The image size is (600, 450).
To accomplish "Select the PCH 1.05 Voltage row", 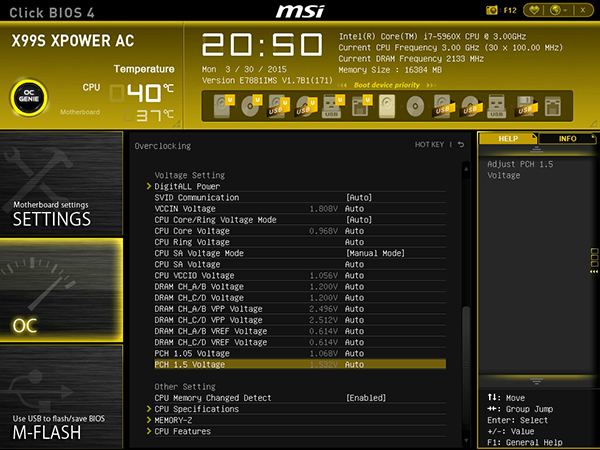I will tap(300, 353).
